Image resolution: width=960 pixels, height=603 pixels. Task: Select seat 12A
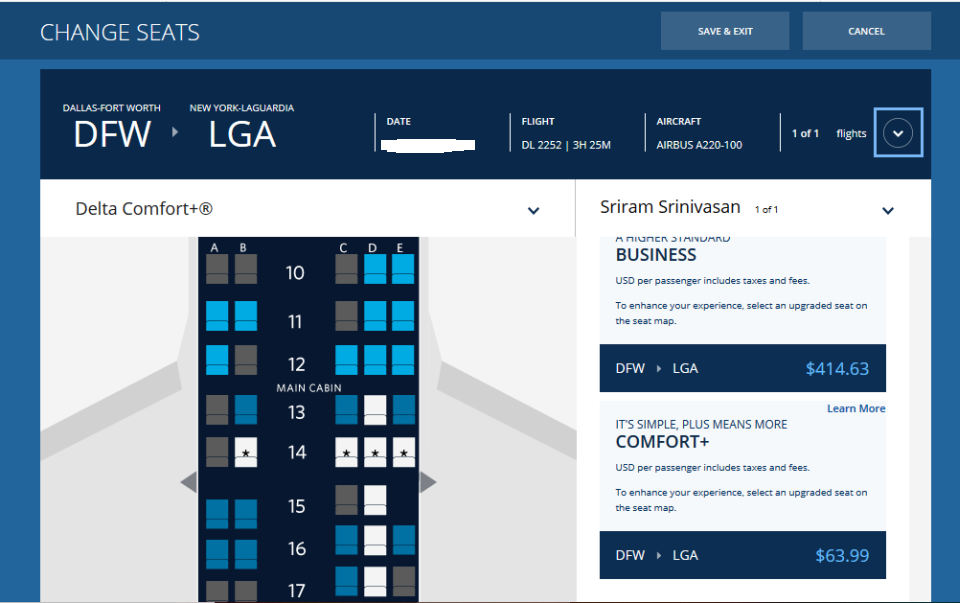[x=217, y=360]
